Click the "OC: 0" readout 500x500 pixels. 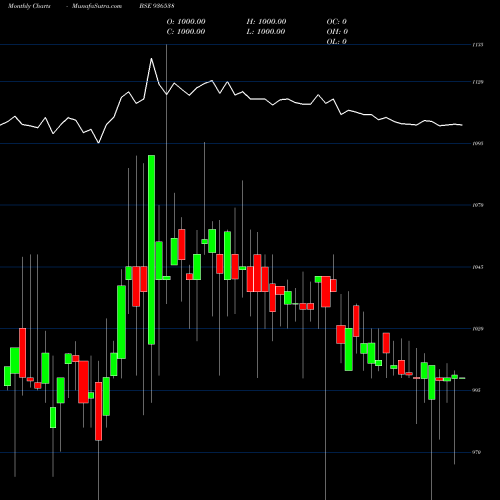tap(337, 22)
